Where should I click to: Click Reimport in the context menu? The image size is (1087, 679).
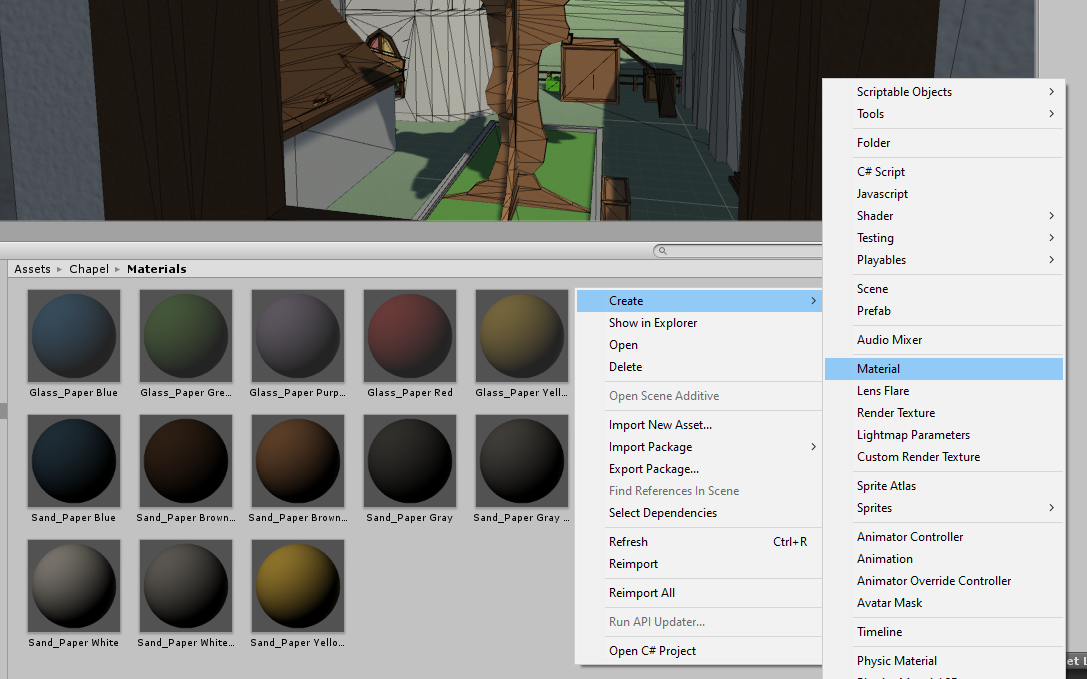click(634, 565)
